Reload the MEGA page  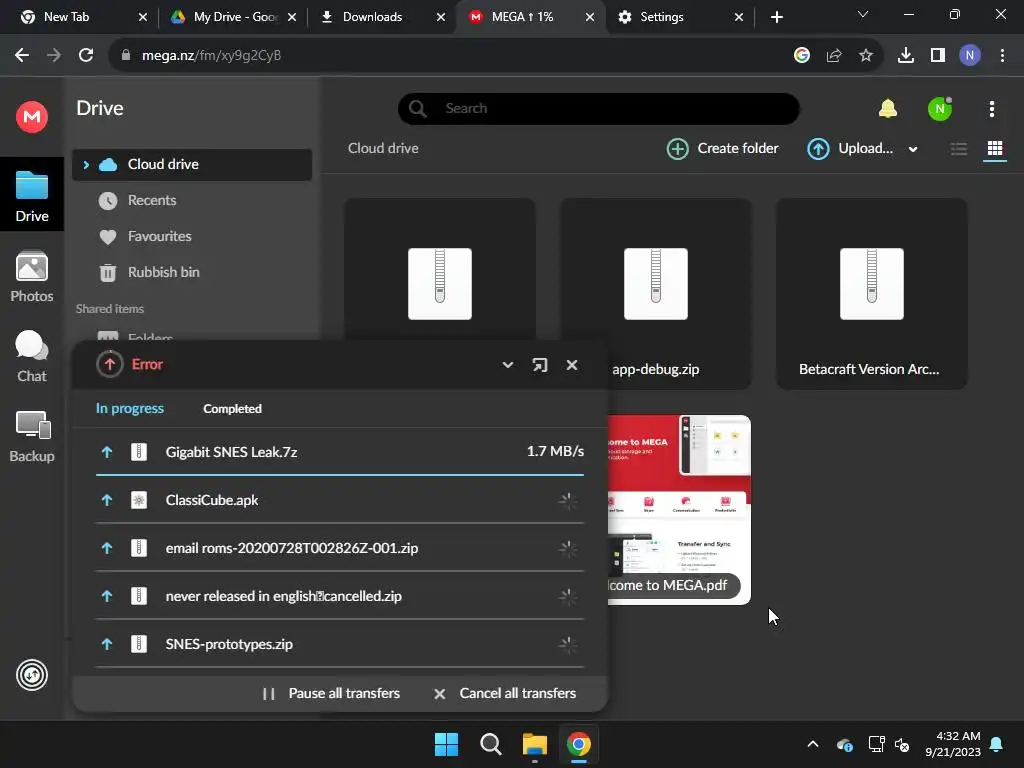pyautogui.click(x=86, y=56)
